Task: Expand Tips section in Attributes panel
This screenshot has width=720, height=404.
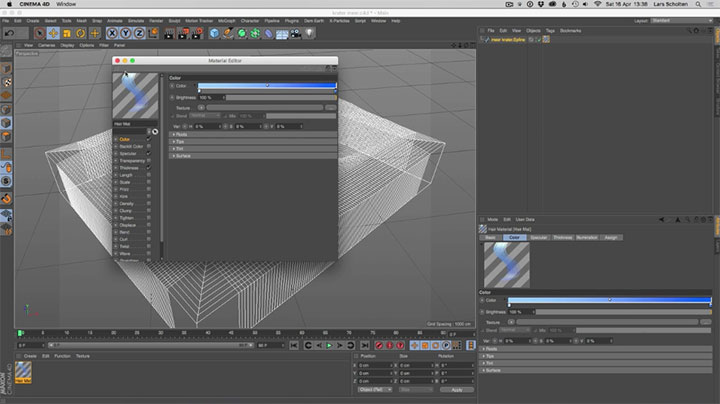Action: pyautogui.click(x=595, y=356)
